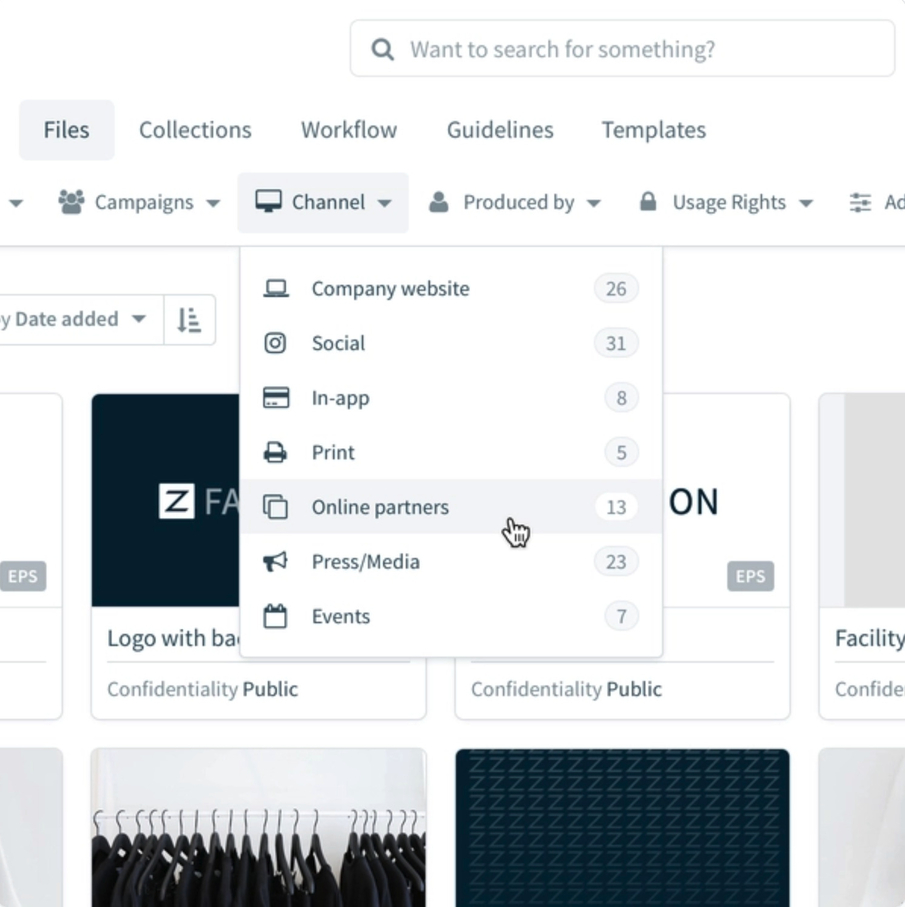905x907 pixels.
Task: Toggle the sort order direction button
Action: coord(189,320)
